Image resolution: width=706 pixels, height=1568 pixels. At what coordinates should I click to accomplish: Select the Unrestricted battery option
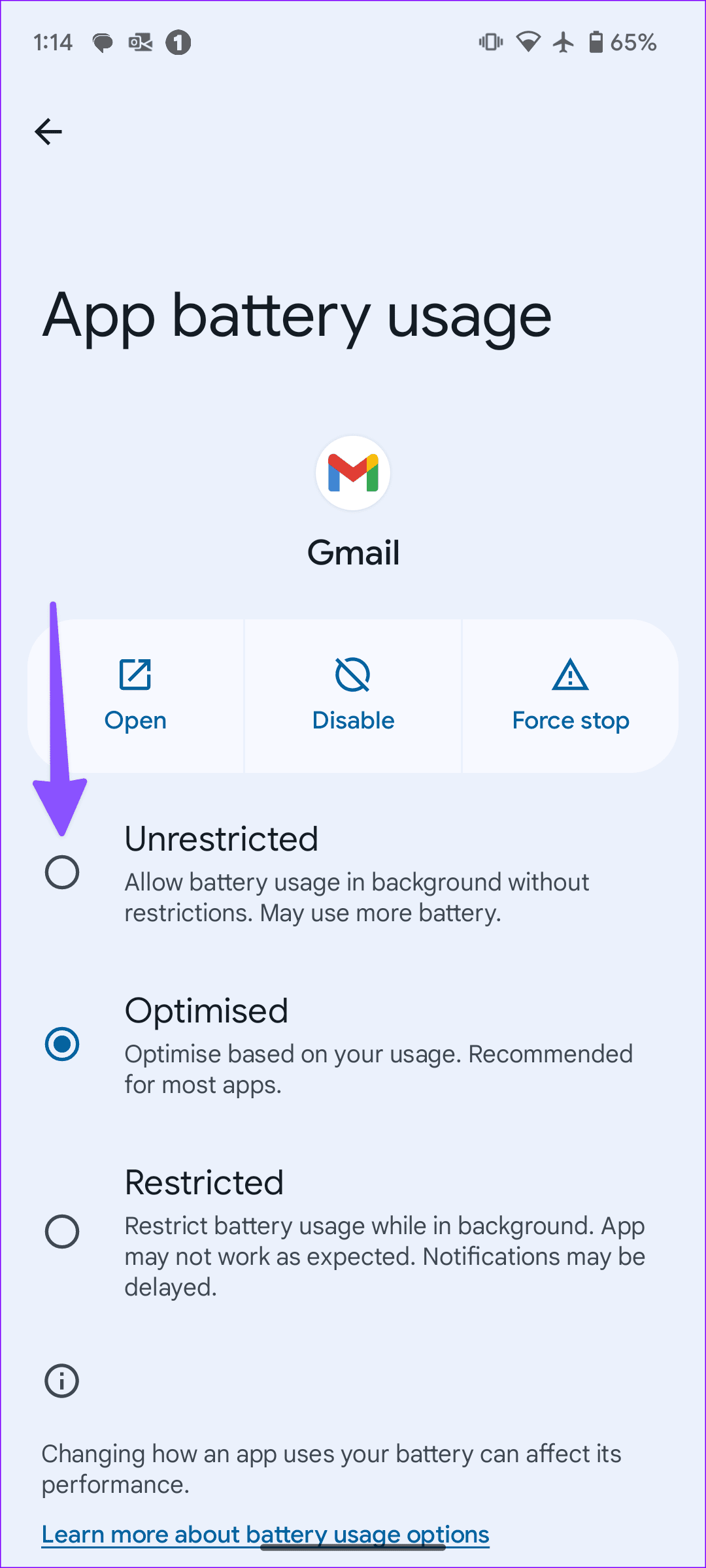pyautogui.click(x=62, y=872)
